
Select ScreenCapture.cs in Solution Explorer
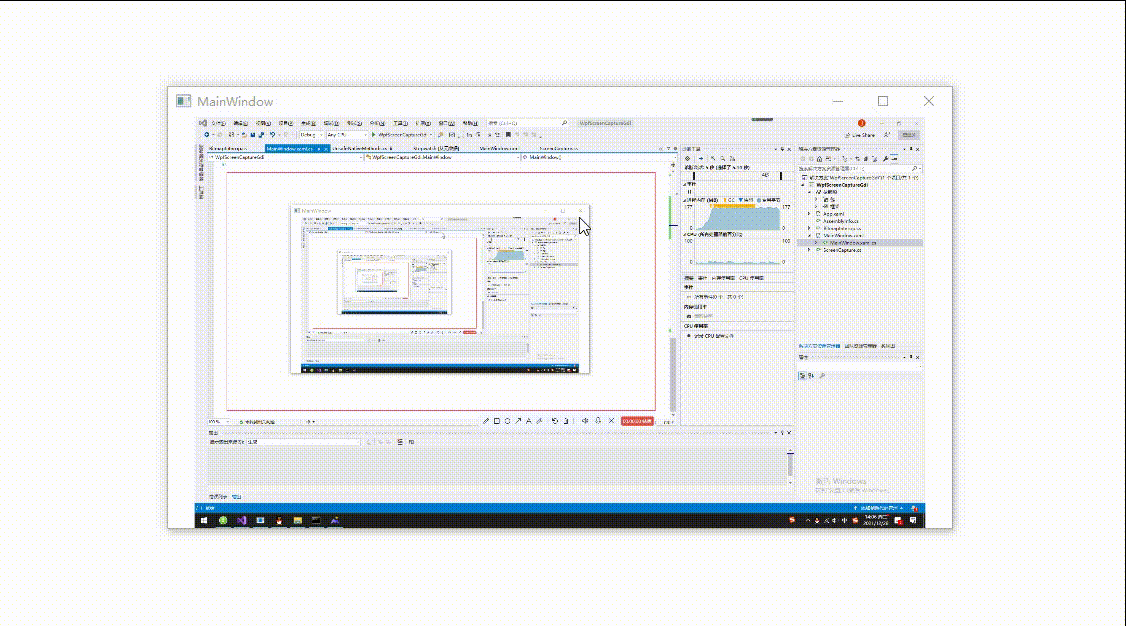(842, 251)
